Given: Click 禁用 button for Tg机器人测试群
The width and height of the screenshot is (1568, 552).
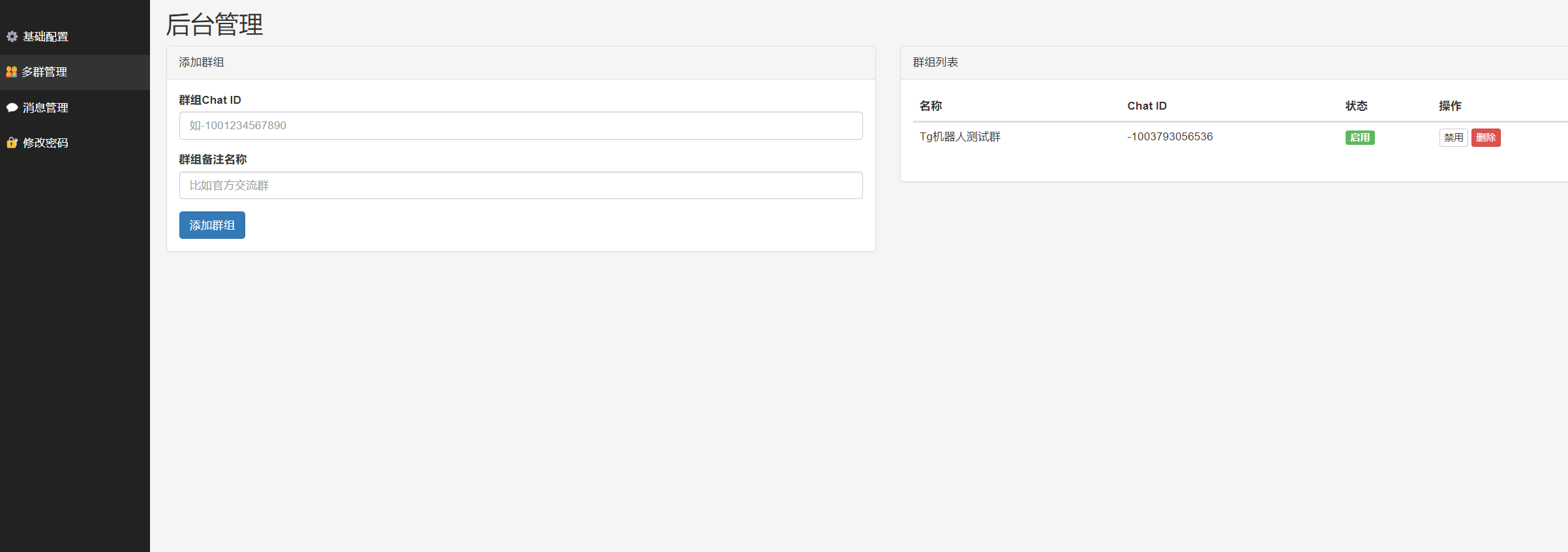Looking at the screenshot, I should pos(1453,138).
